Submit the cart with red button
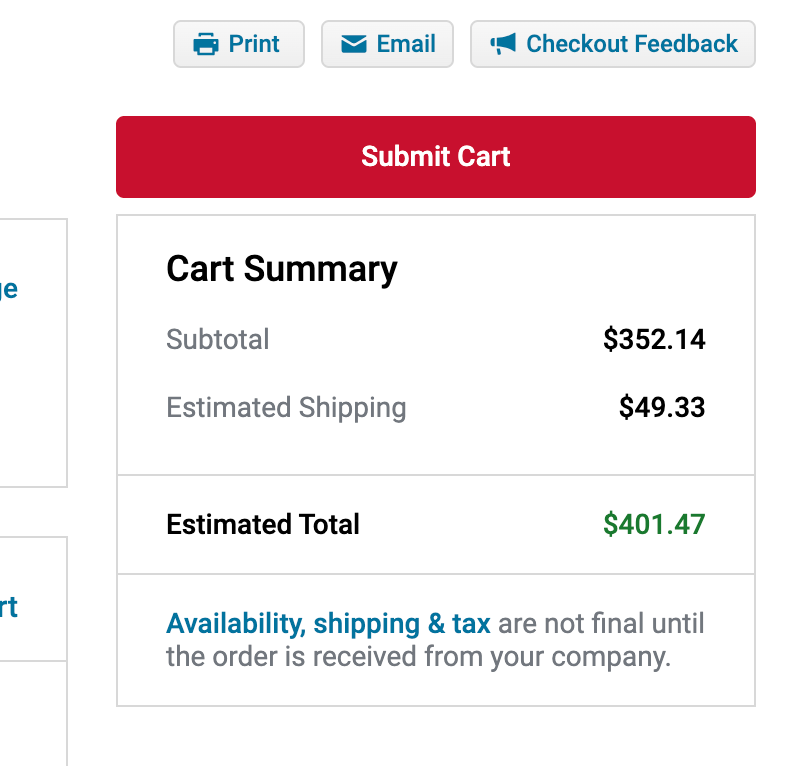This screenshot has width=792, height=766. click(x=436, y=157)
